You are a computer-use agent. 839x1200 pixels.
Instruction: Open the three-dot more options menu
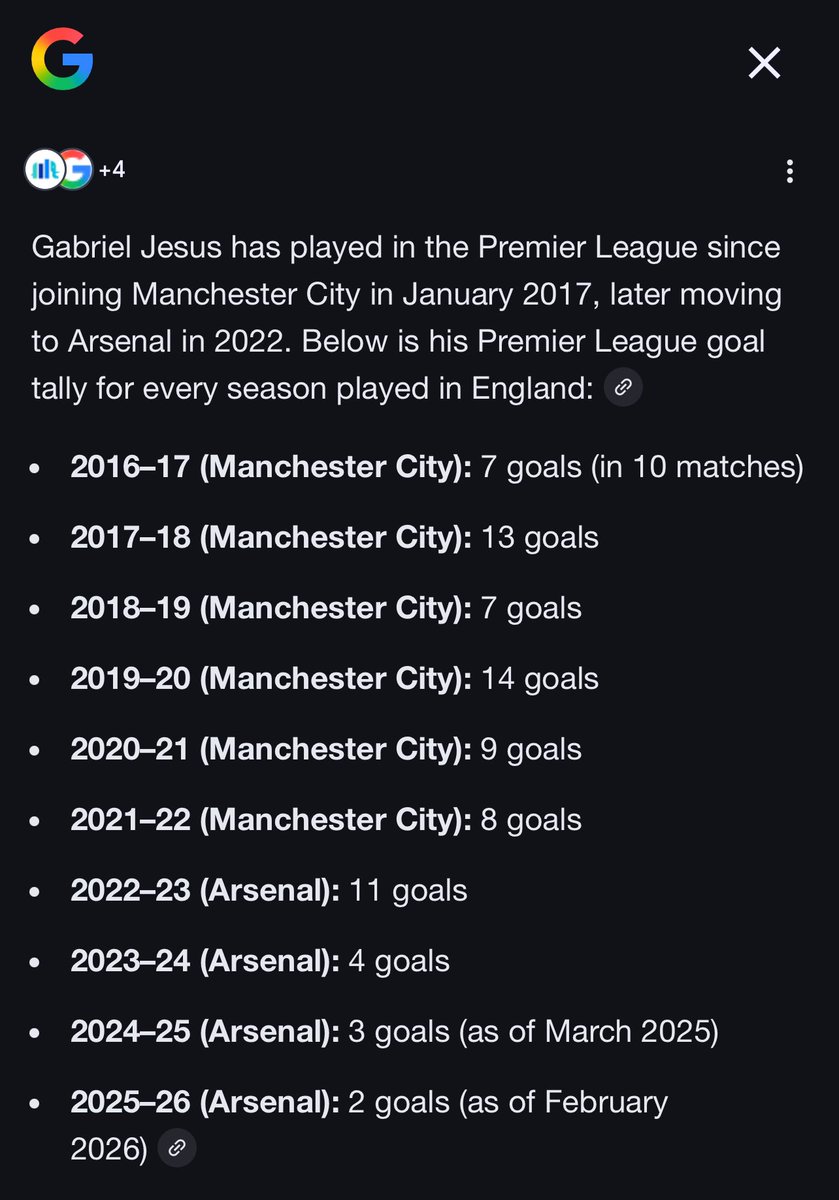790,171
